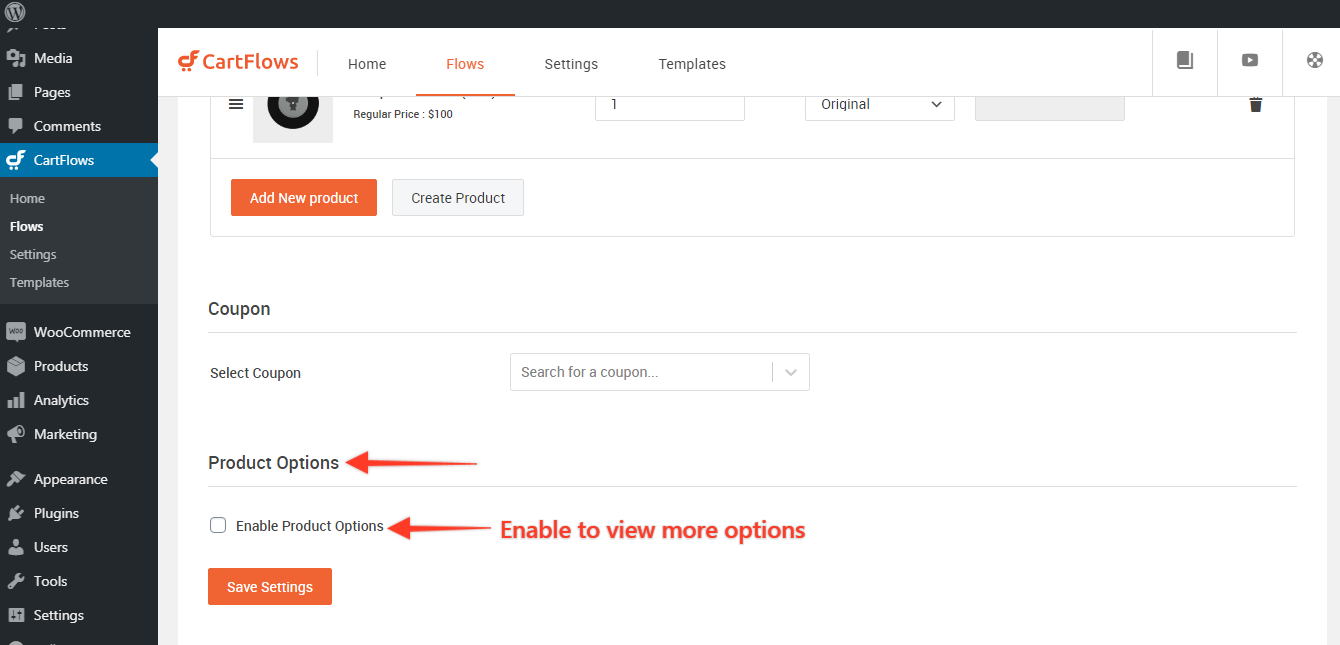Image resolution: width=1340 pixels, height=645 pixels.
Task: Click the Users person icon
Action: [x=16, y=547]
